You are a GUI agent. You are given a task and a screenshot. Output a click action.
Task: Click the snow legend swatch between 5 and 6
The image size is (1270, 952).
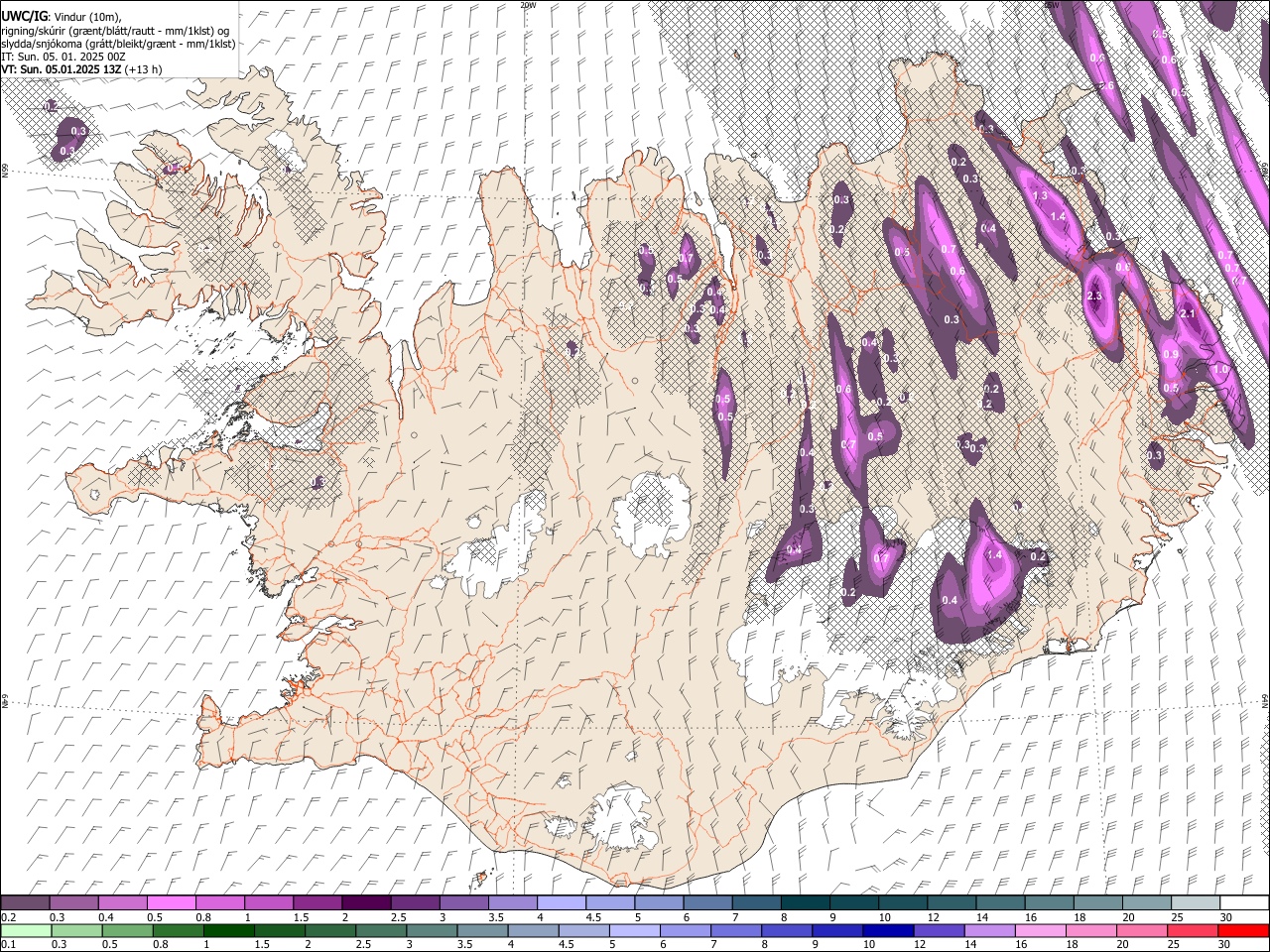pos(658,902)
